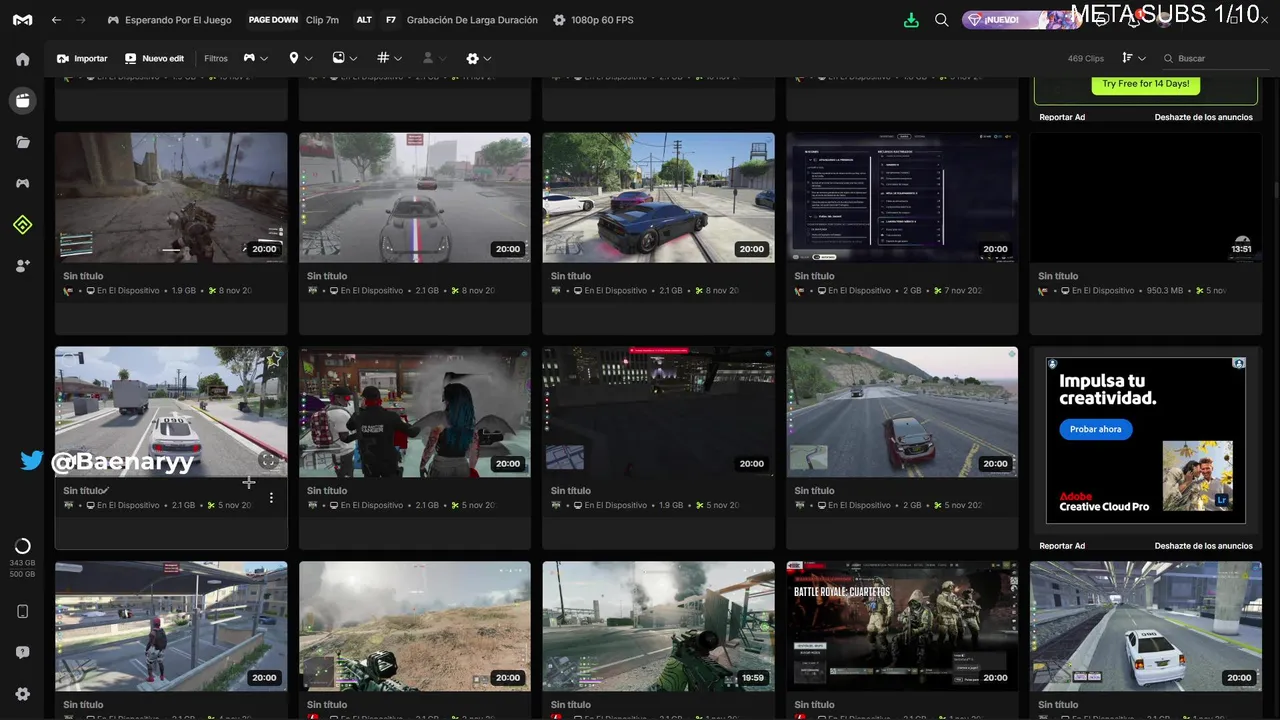
Task: Open the sort order dropdown
Action: (x=1134, y=58)
